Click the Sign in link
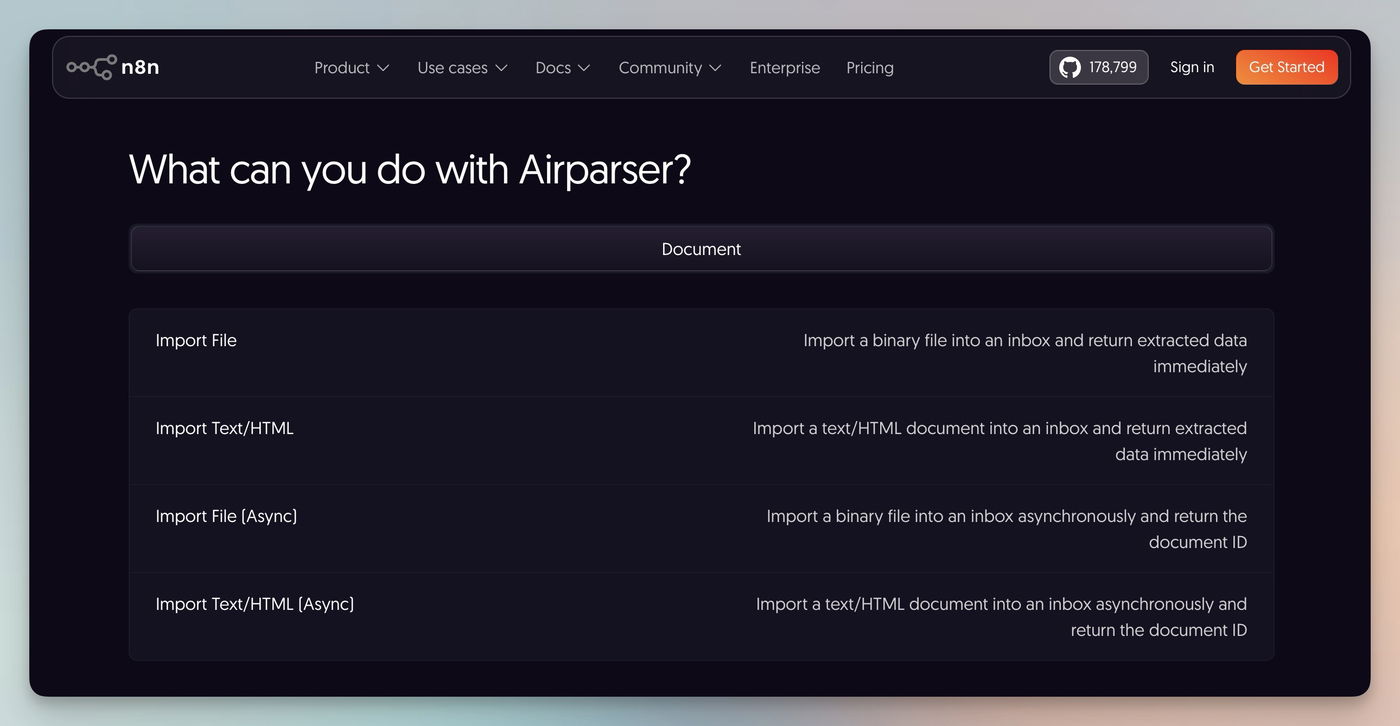 pos(1192,67)
